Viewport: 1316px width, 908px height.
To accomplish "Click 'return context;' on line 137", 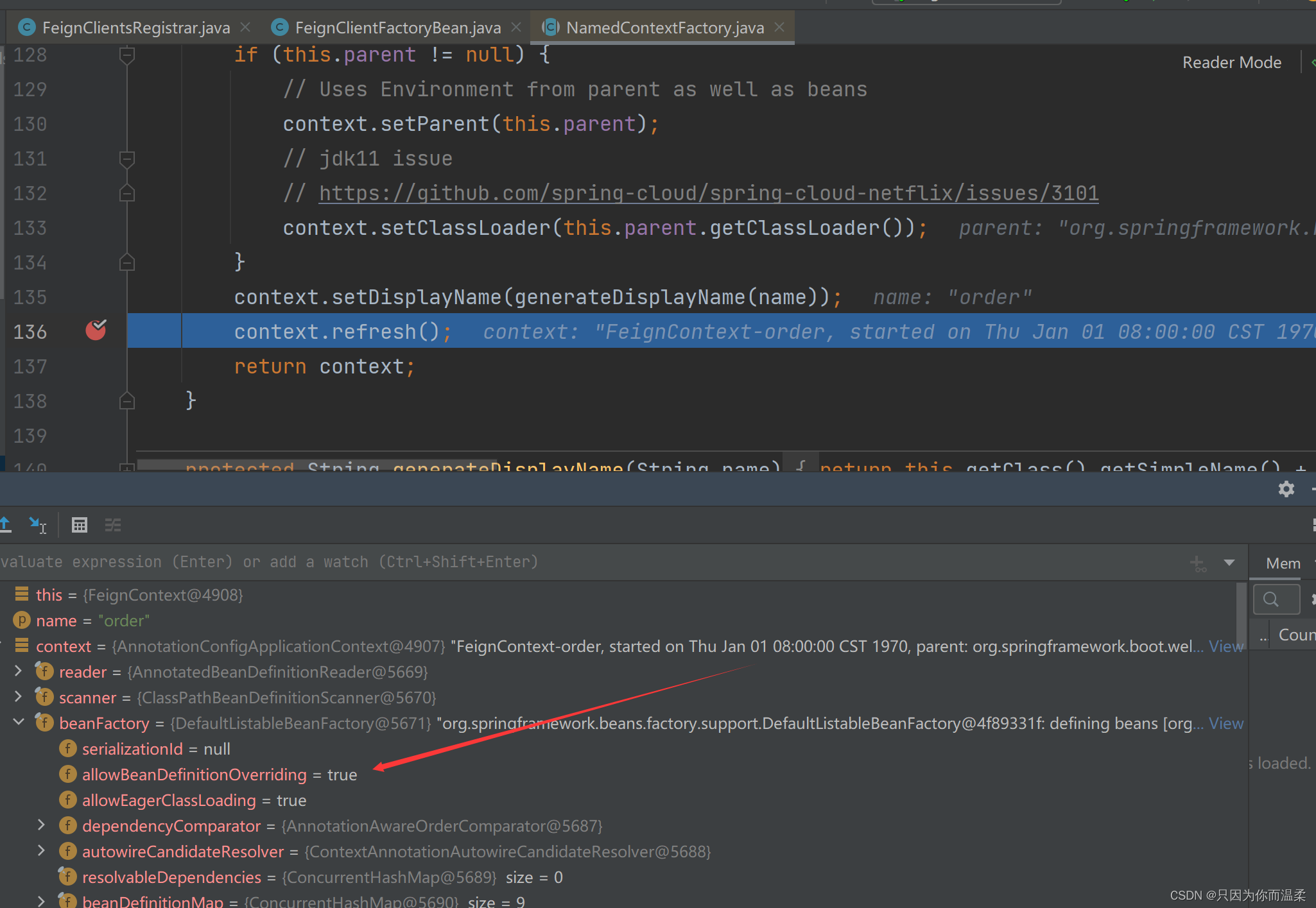I will click(x=325, y=366).
